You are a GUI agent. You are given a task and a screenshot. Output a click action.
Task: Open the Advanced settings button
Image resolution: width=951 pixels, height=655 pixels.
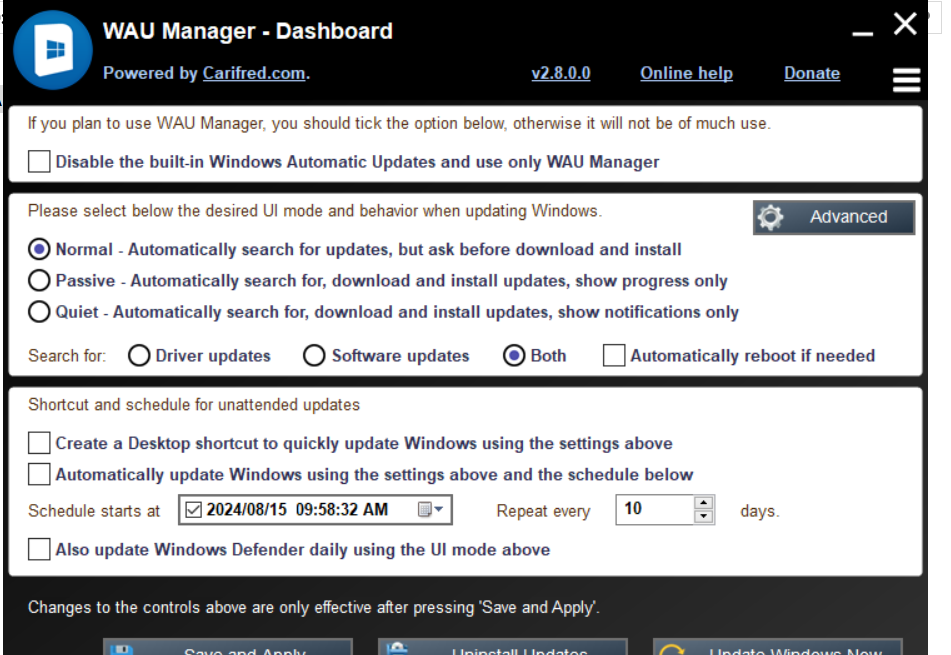pos(834,217)
